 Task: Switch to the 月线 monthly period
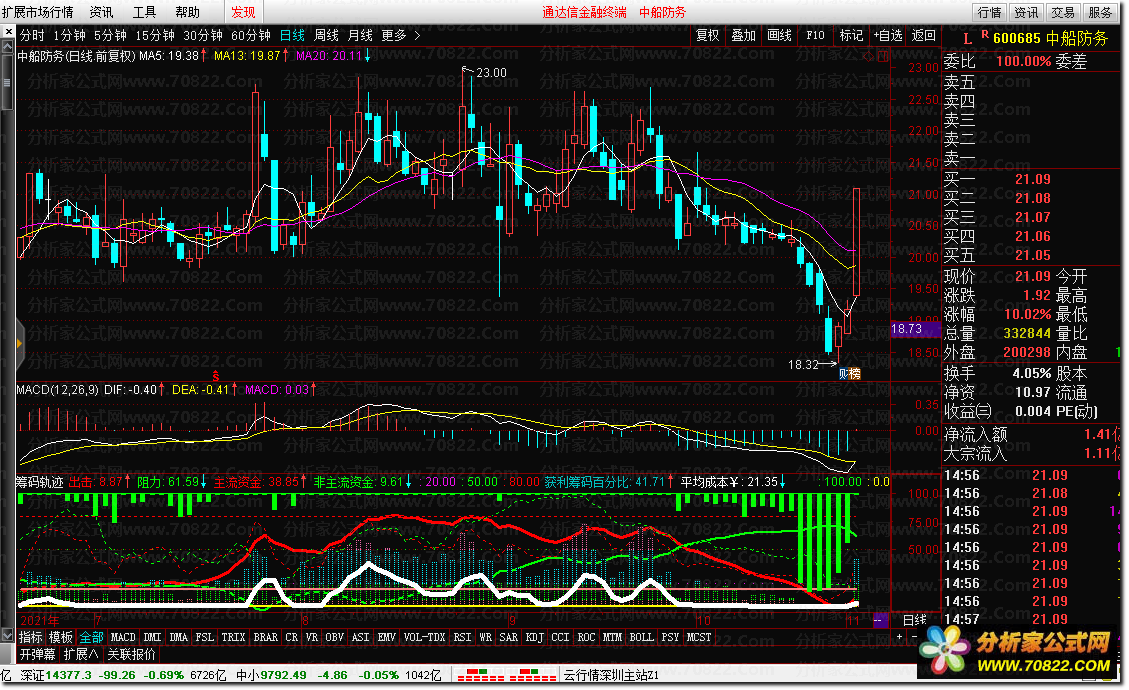360,35
